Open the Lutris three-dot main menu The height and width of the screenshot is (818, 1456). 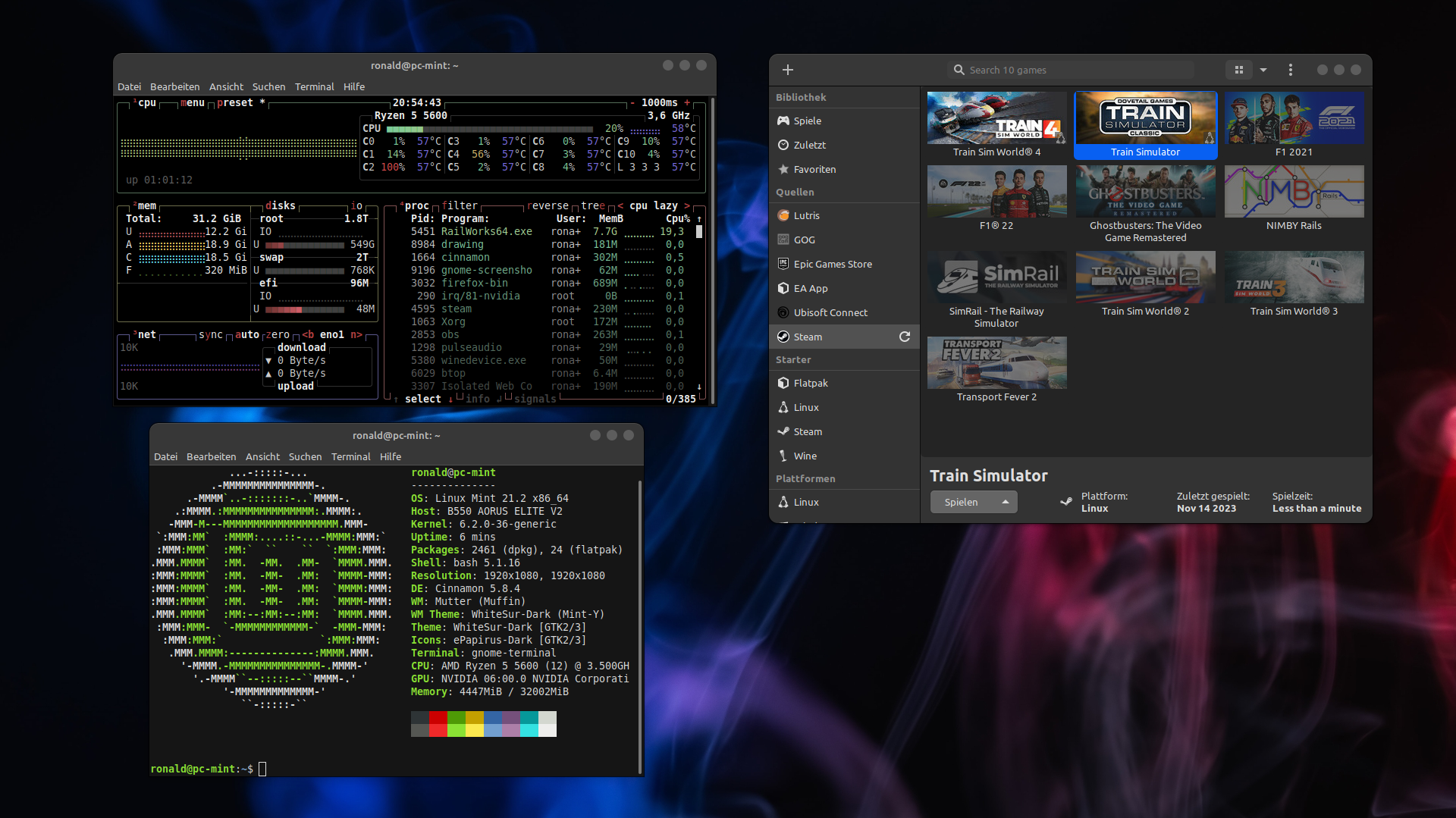click(x=1291, y=70)
